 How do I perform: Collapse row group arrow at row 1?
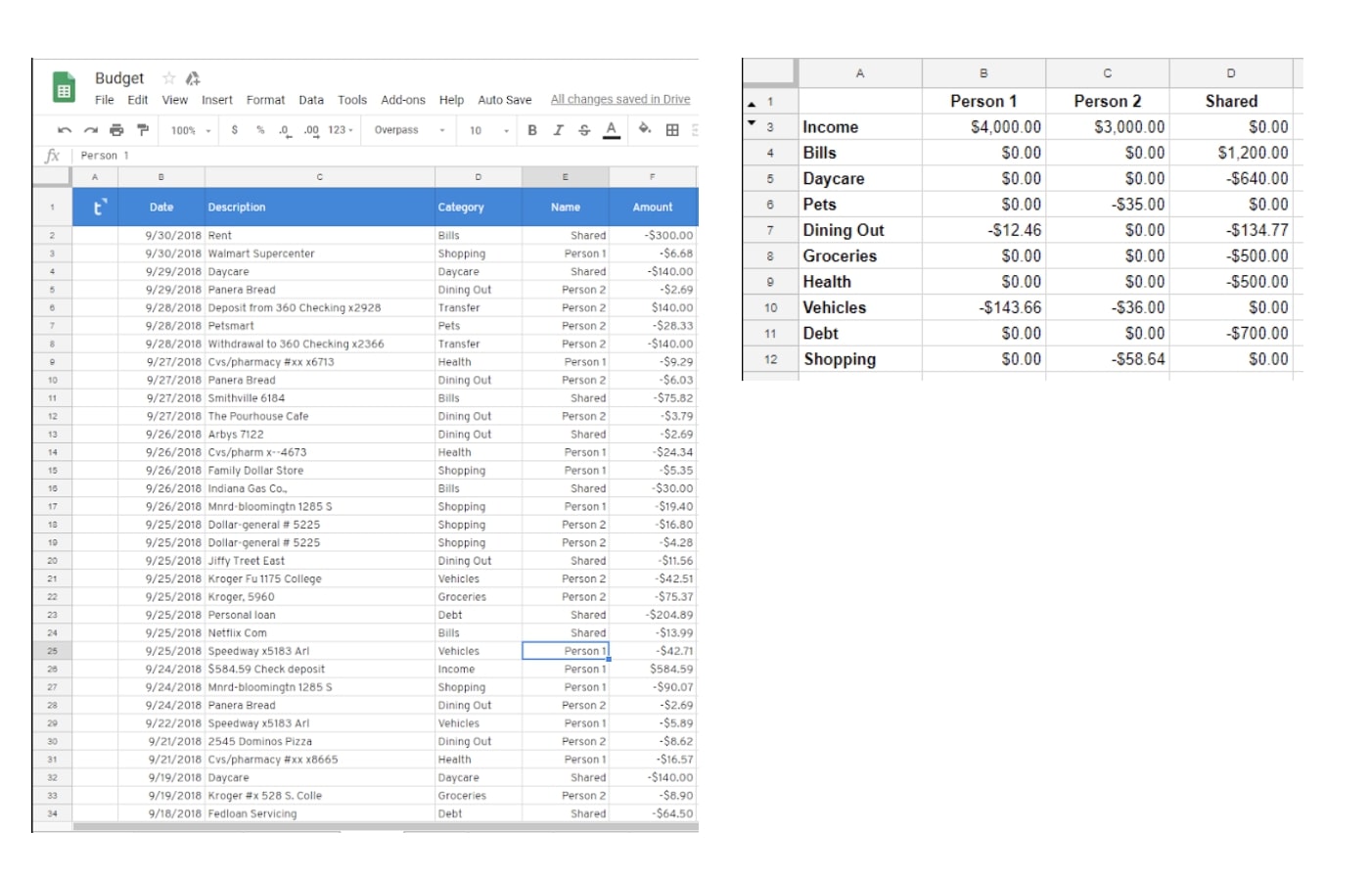[752, 103]
